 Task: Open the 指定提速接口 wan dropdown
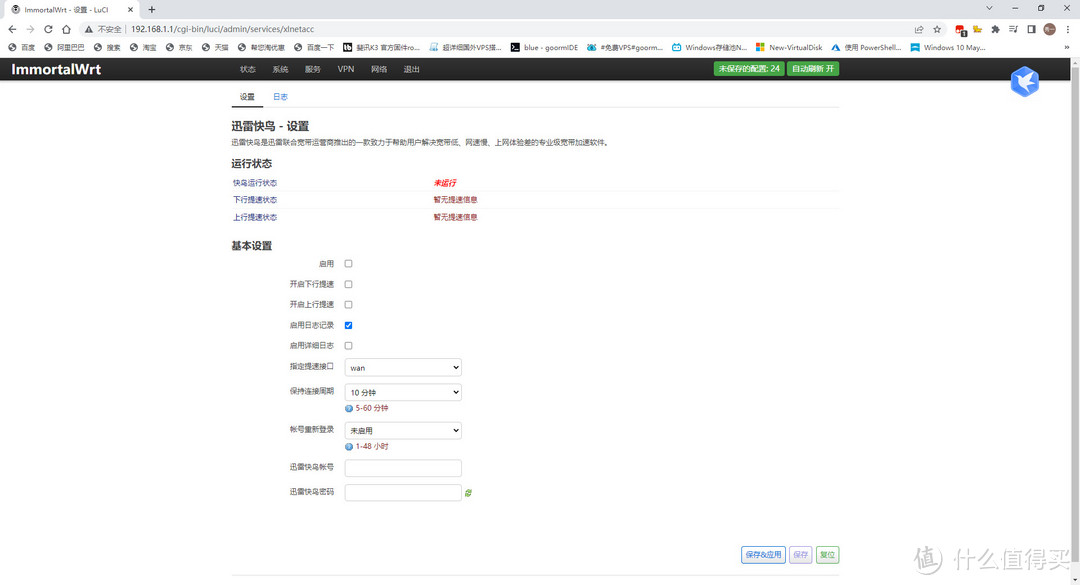click(x=403, y=368)
